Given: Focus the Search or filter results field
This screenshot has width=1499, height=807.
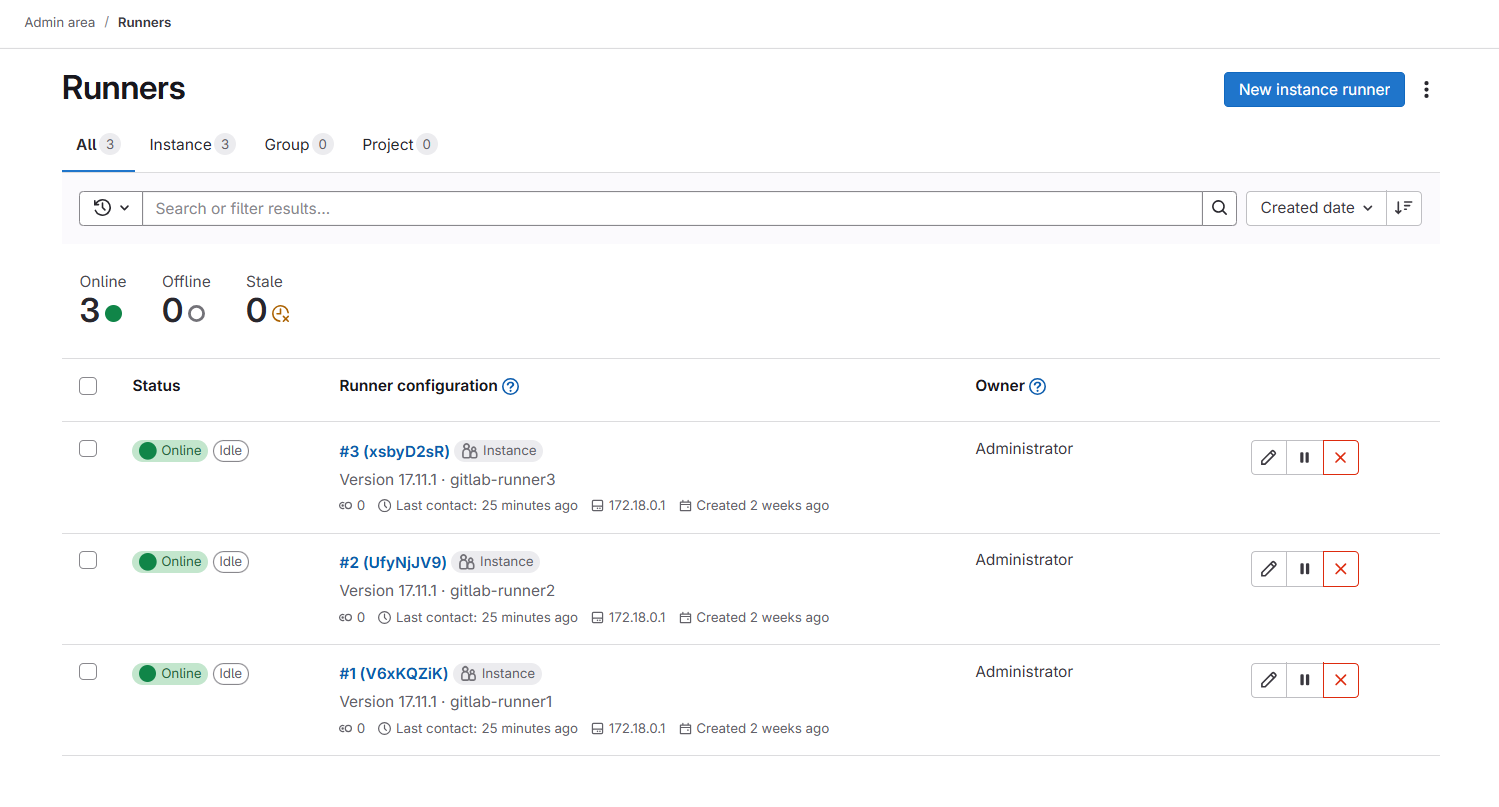Looking at the screenshot, I should [x=670, y=208].
